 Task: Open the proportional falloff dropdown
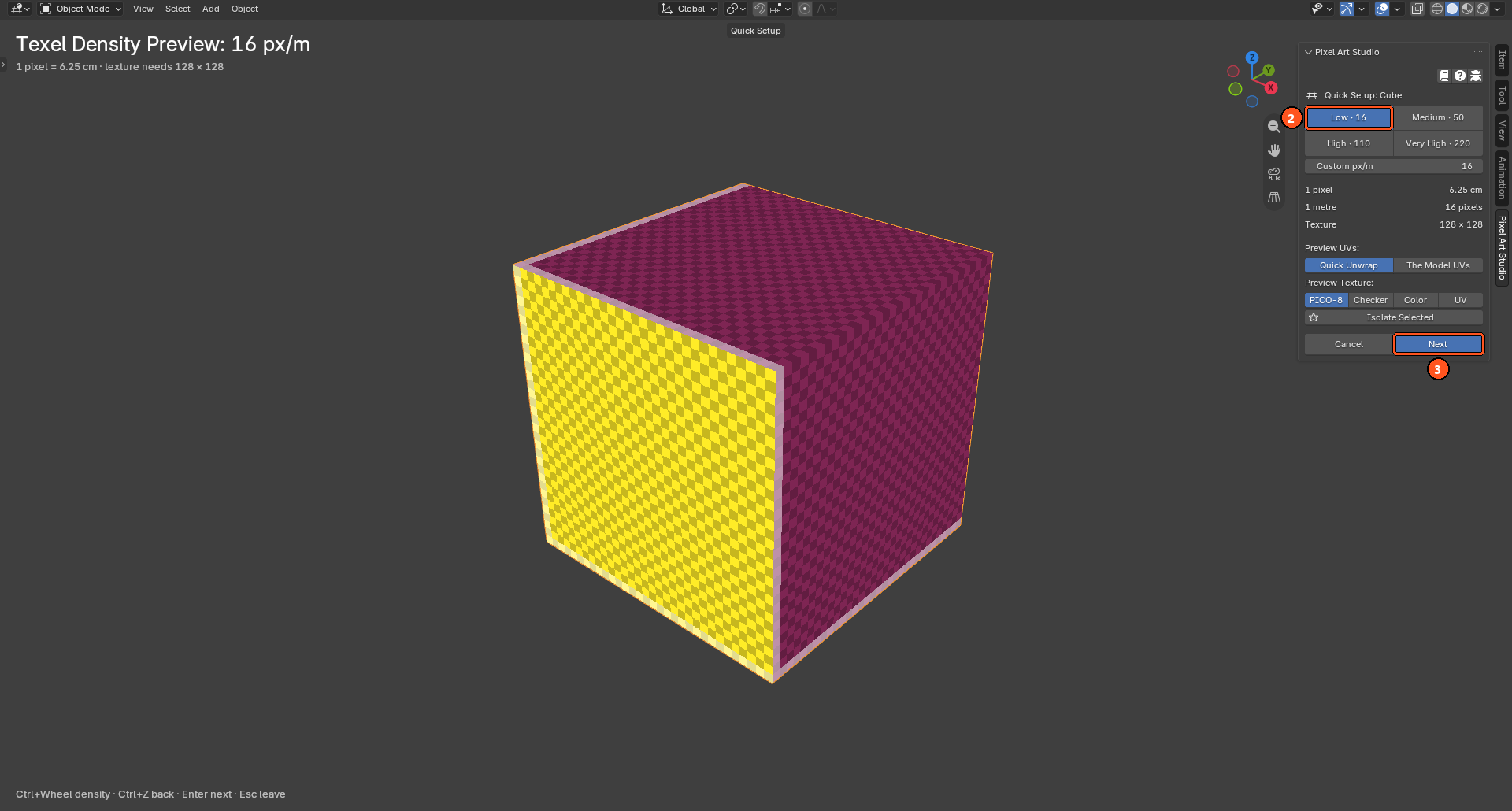[825, 9]
